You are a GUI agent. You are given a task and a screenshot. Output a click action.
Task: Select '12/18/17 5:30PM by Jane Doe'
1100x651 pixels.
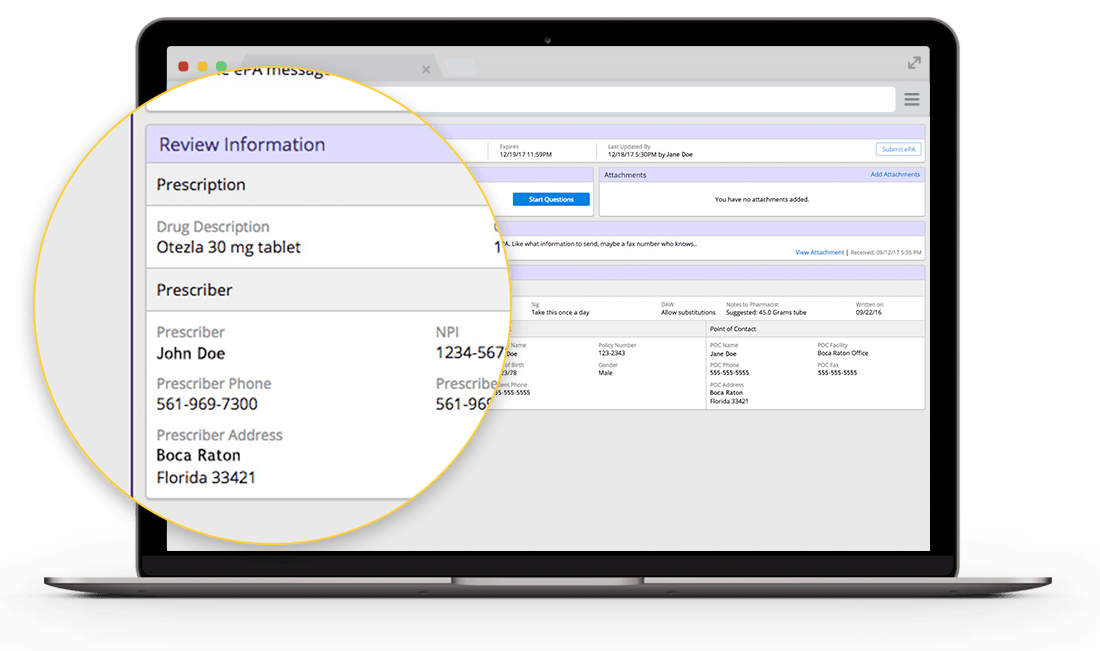coord(650,154)
